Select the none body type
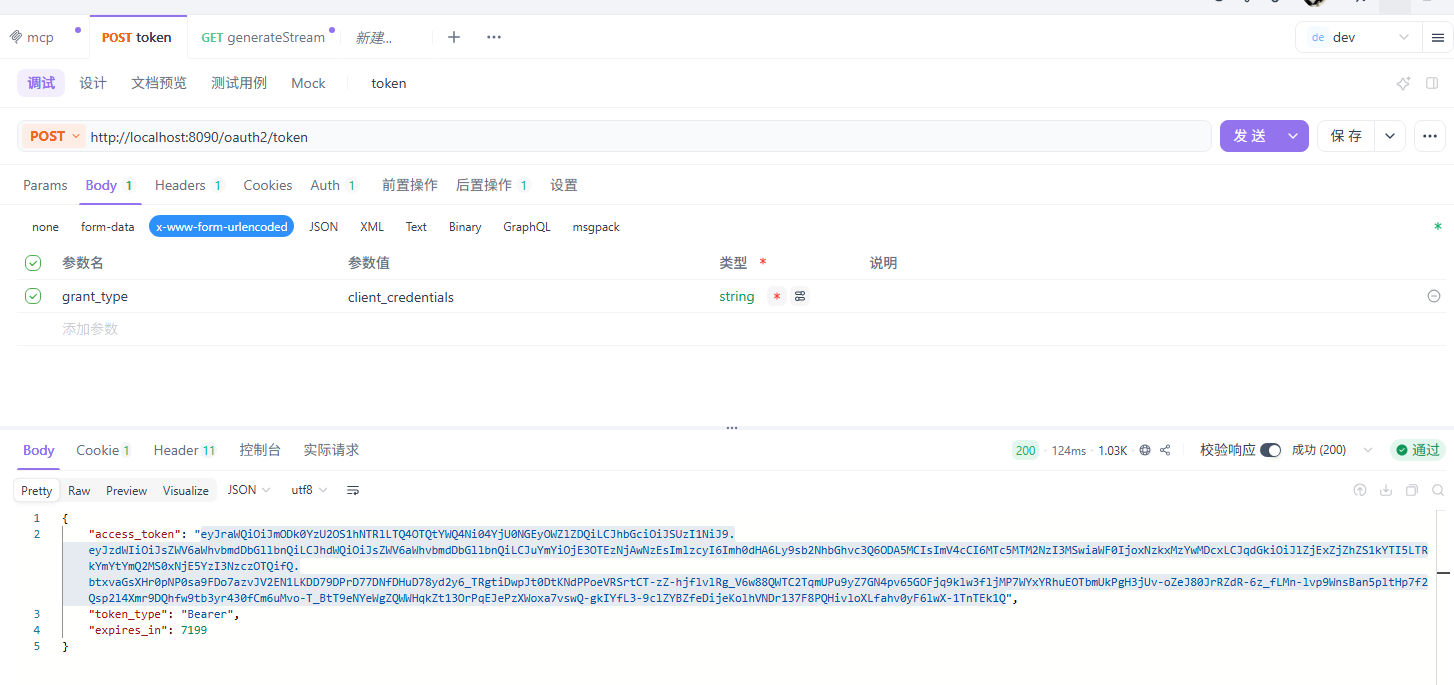The width and height of the screenshot is (1454, 685). 45,227
